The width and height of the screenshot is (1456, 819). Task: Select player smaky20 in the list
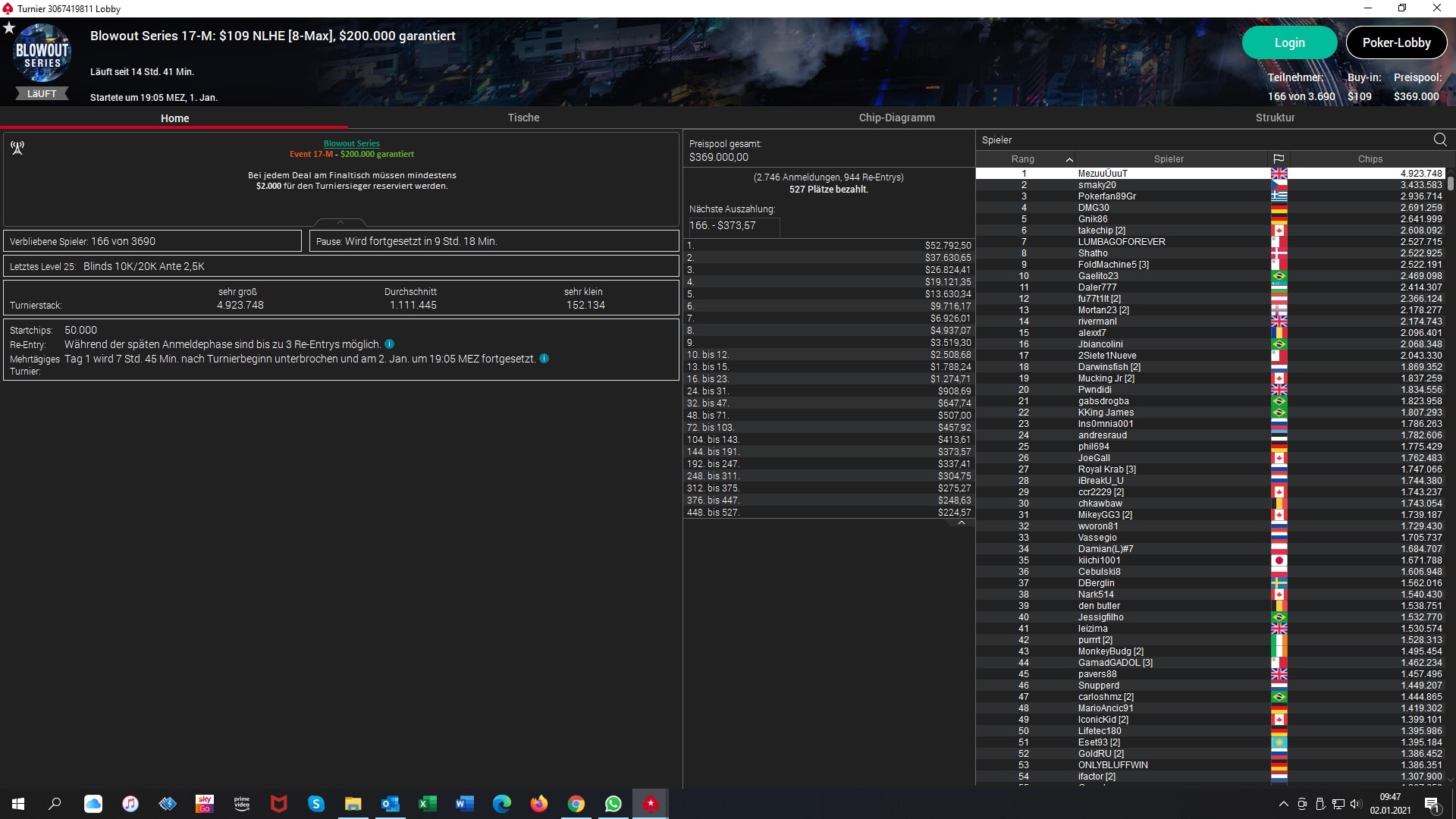tap(1097, 185)
